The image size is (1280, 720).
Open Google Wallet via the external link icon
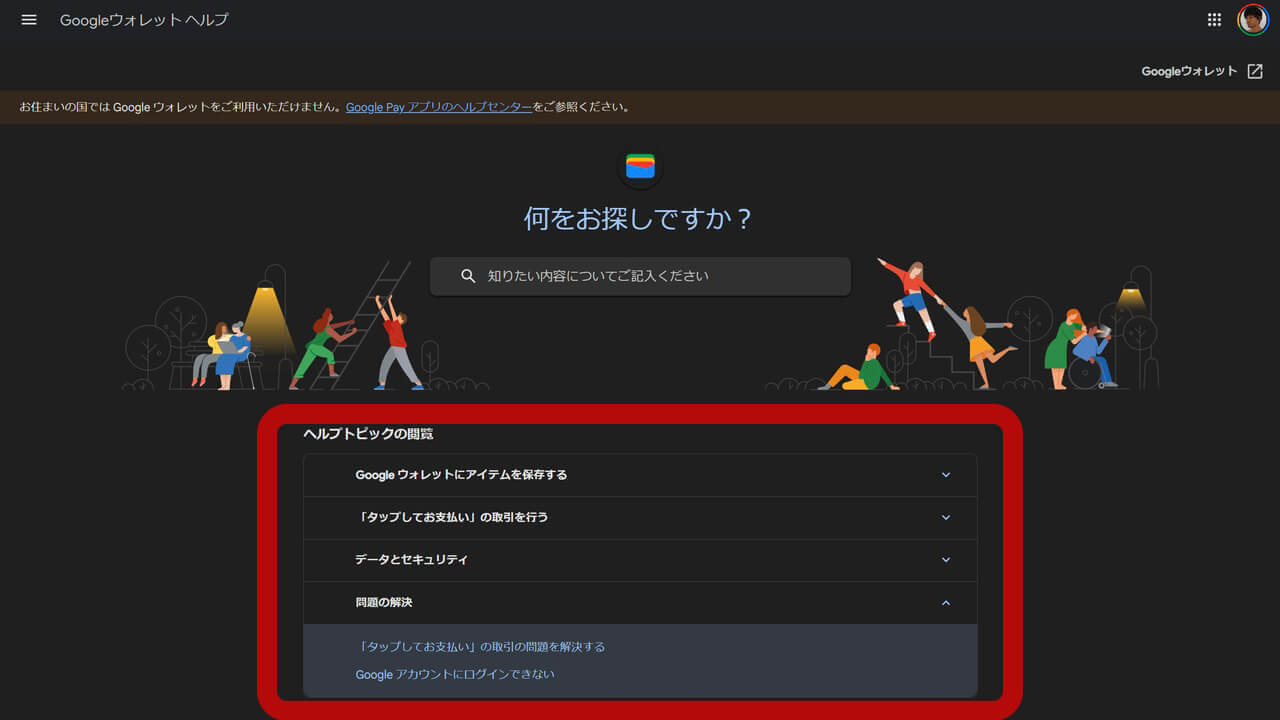pyautogui.click(x=1255, y=71)
